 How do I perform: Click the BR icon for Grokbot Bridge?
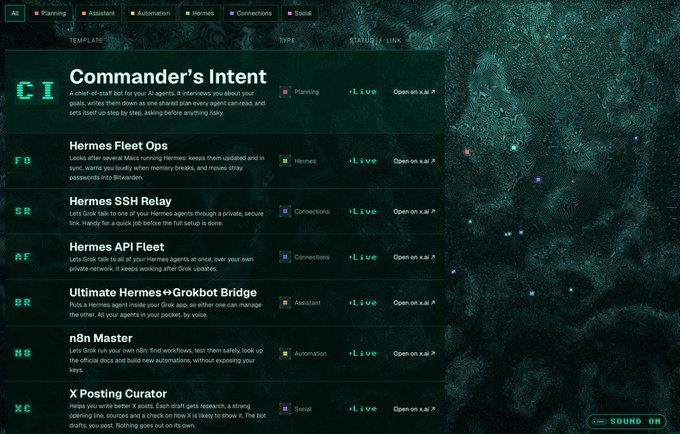point(23,302)
